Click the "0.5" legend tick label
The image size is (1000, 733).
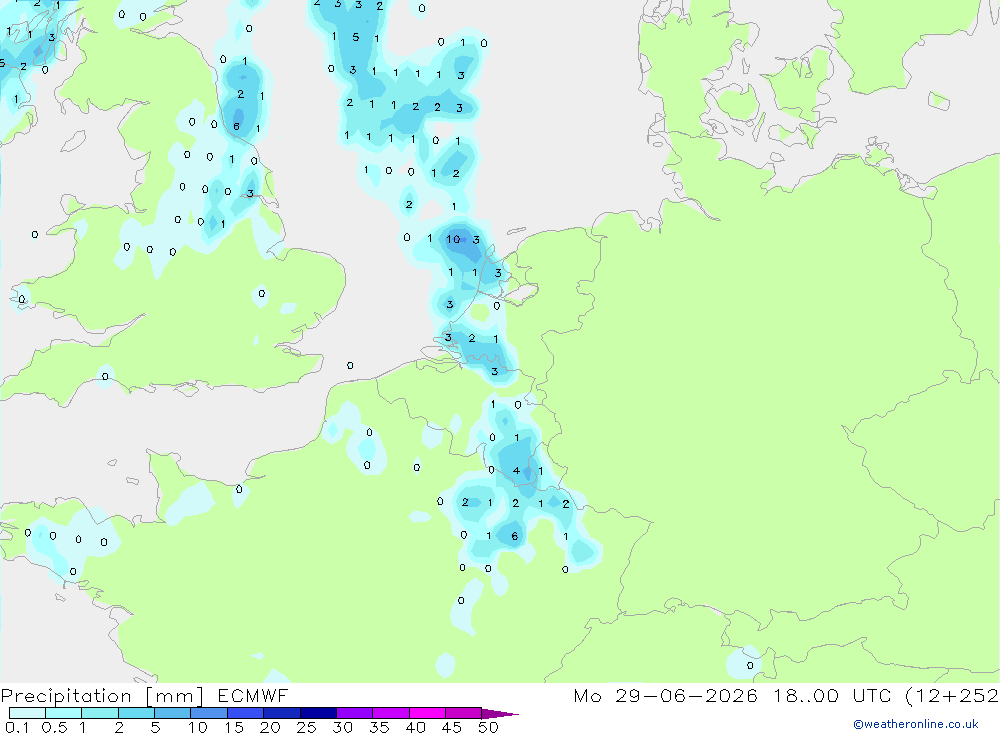tap(54, 727)
